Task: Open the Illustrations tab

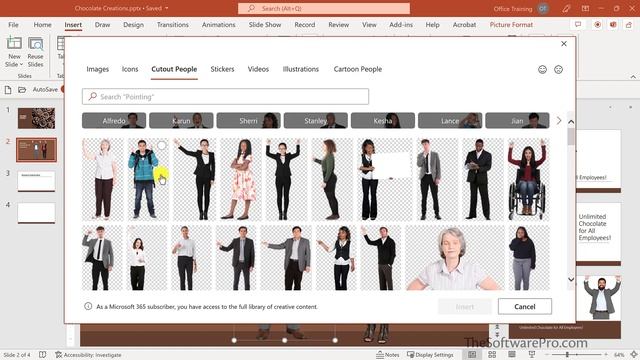Action: pos(301,69)
